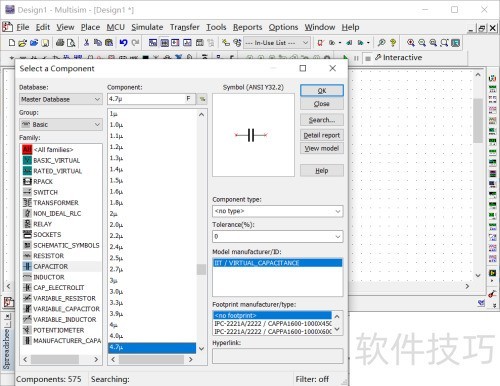Click the Print icon
500x386 pixels.
click(60, 43)
